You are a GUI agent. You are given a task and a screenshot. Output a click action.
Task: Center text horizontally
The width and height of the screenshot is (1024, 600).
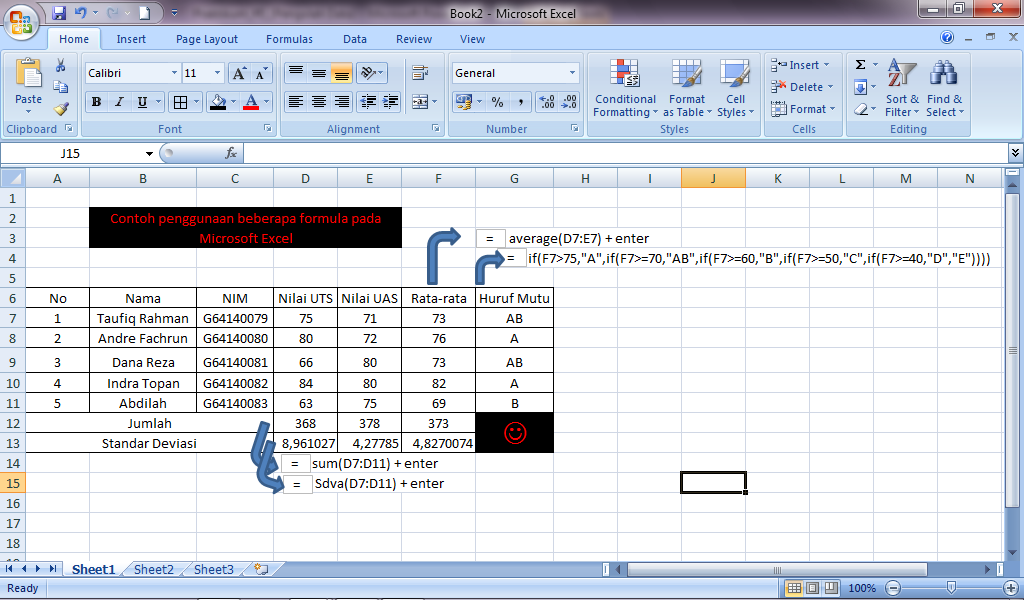319,102
